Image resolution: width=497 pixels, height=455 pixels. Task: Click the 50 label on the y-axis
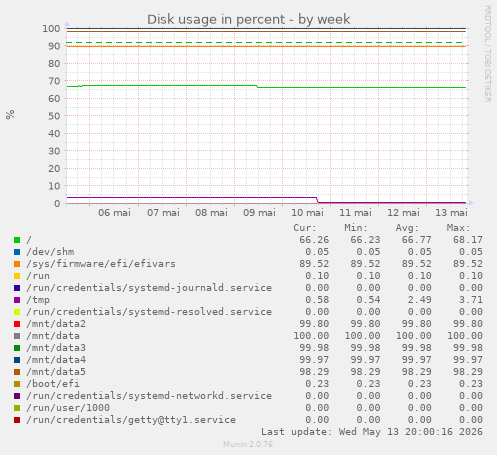point(54,116)
